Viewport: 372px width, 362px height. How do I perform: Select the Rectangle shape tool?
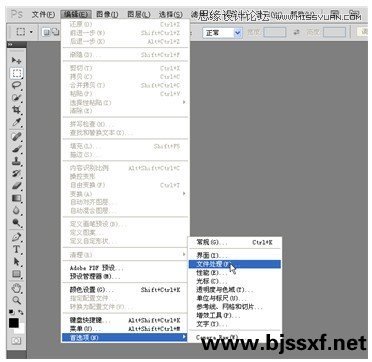tap(16, 274)
